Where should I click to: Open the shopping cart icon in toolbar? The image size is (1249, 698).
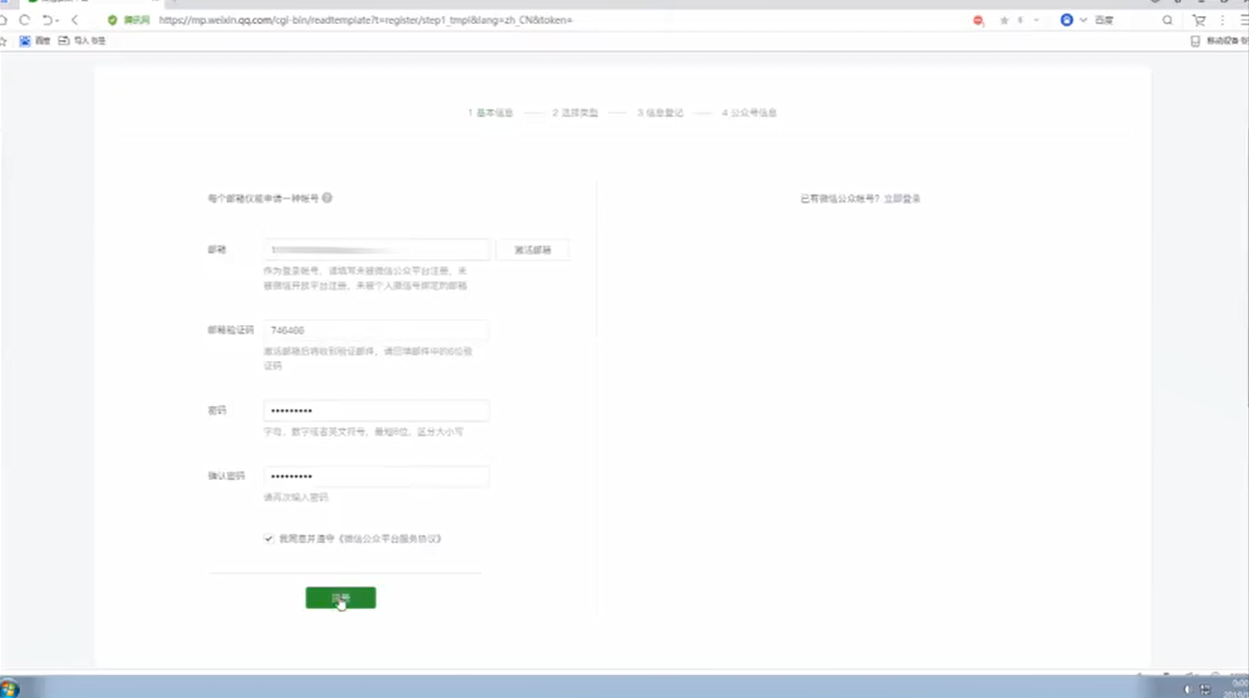point(1199,20)
